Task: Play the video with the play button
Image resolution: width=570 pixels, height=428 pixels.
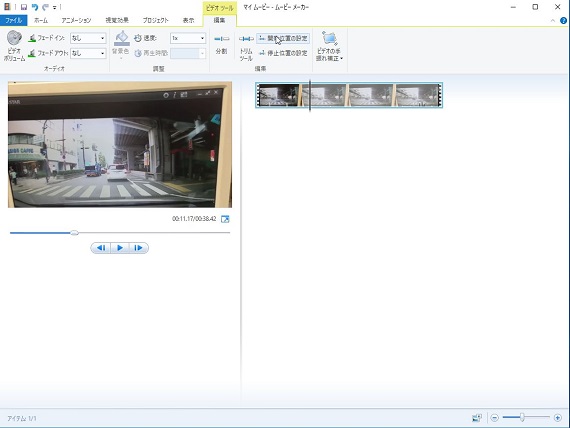Action: [x=120, y=248]
